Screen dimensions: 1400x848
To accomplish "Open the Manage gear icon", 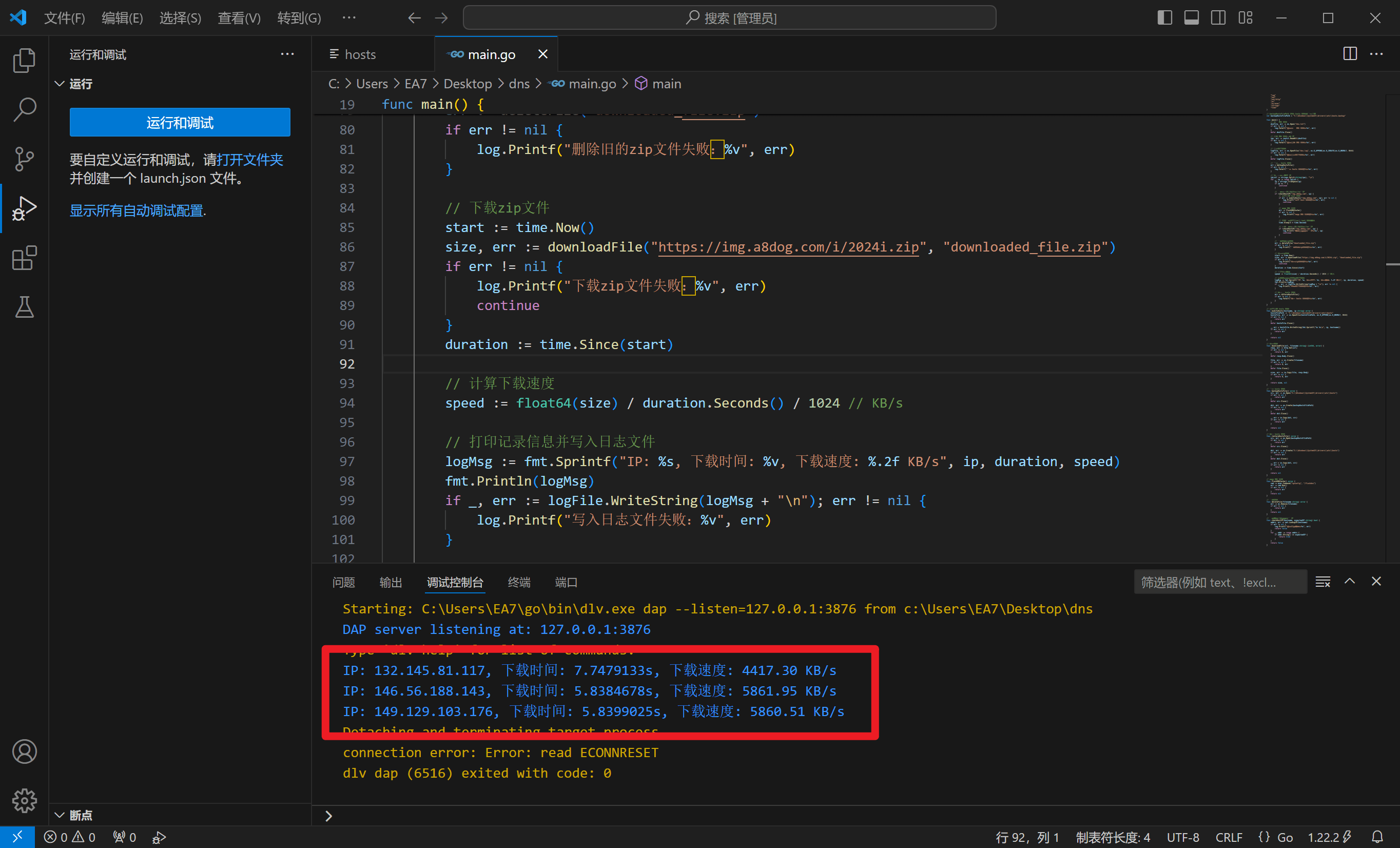I will coord(24,800).
